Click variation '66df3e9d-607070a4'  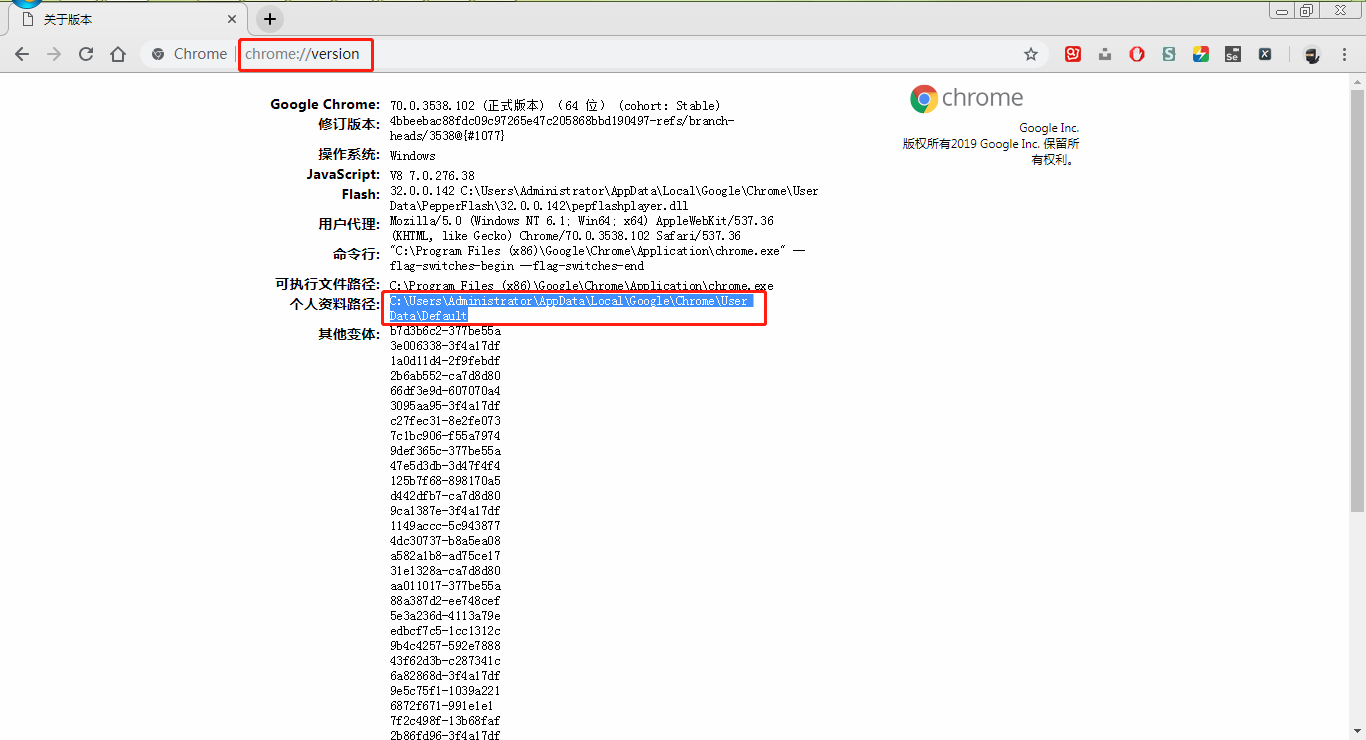pyautogui.click(x=445, y=391)
